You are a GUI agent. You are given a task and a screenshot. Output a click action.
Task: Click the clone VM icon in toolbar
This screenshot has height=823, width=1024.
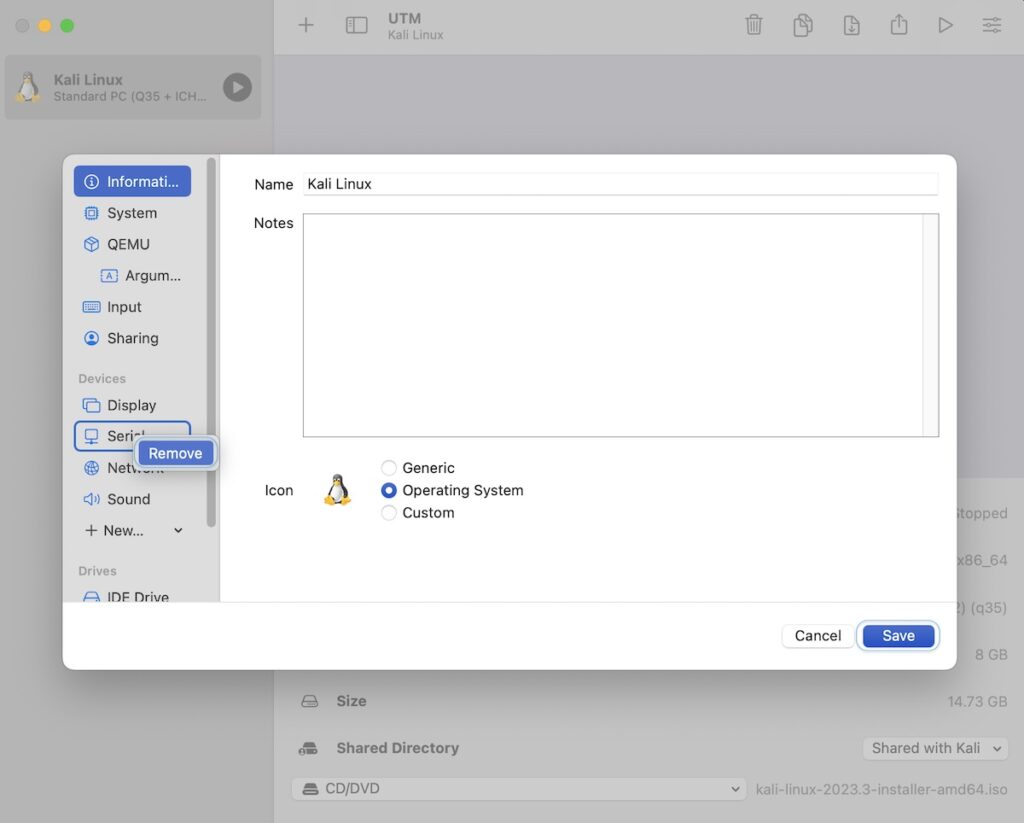[803, 25]
